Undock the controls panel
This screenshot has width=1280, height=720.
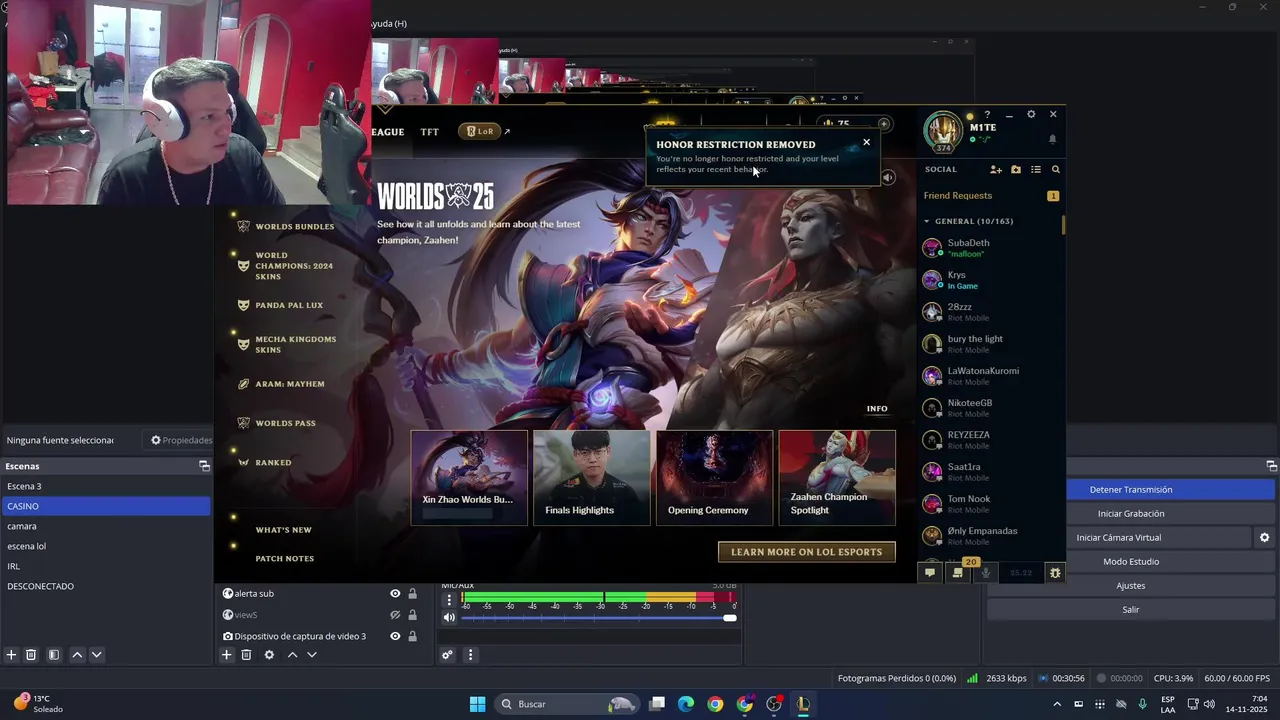[1271, 466]
